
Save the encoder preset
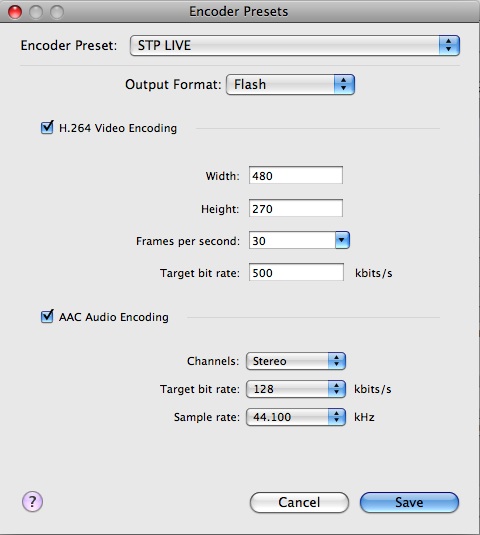(x=409, y=502)
